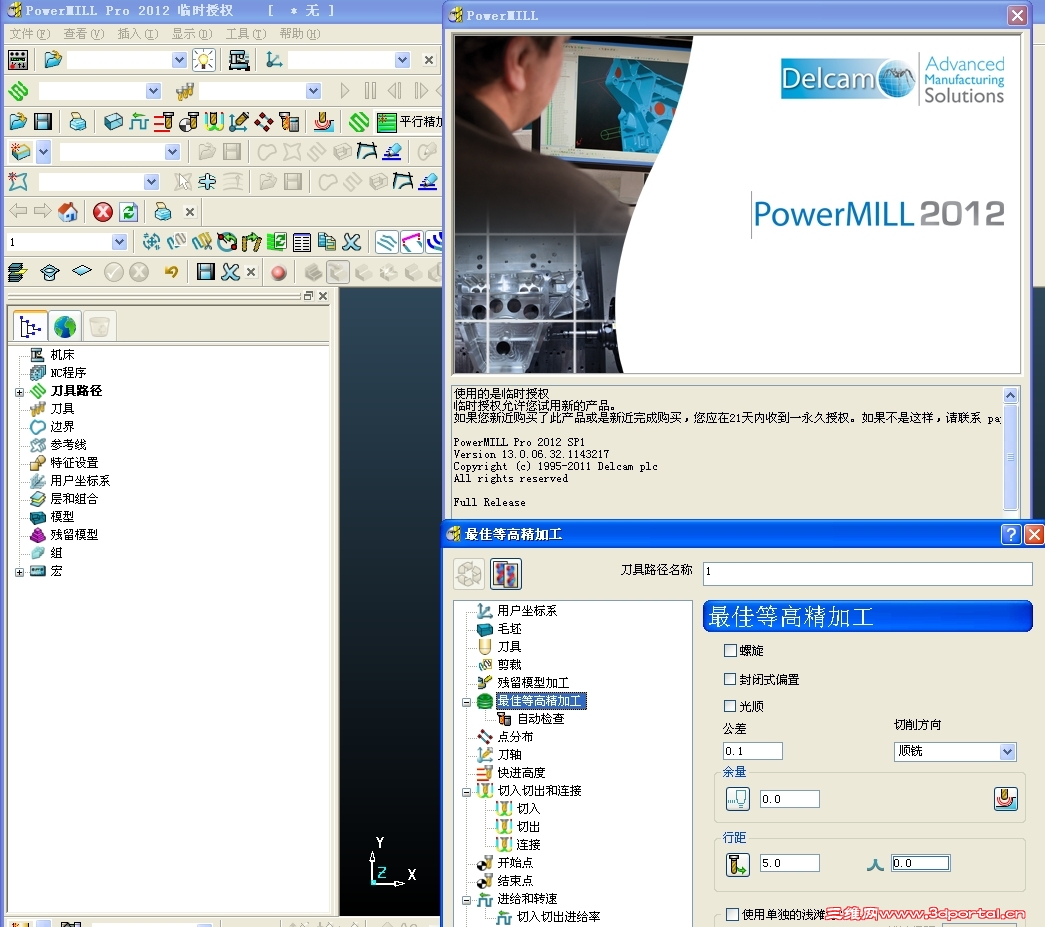This screenshot has height=927, width=1045.
Task: Select 点分布 in strategy tree
Action: point(515,737)
